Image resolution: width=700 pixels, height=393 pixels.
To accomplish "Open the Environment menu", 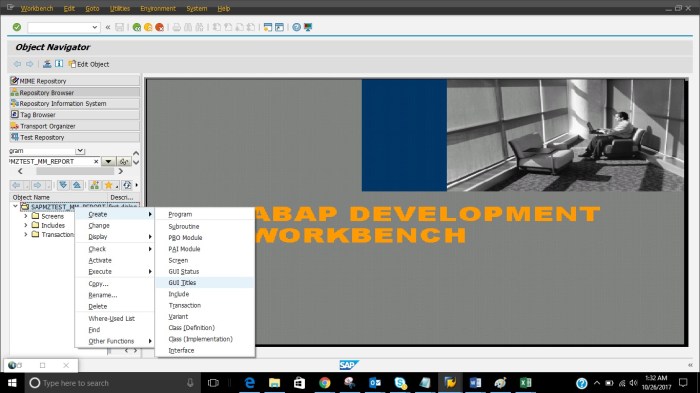I will [x=158, y=8].
